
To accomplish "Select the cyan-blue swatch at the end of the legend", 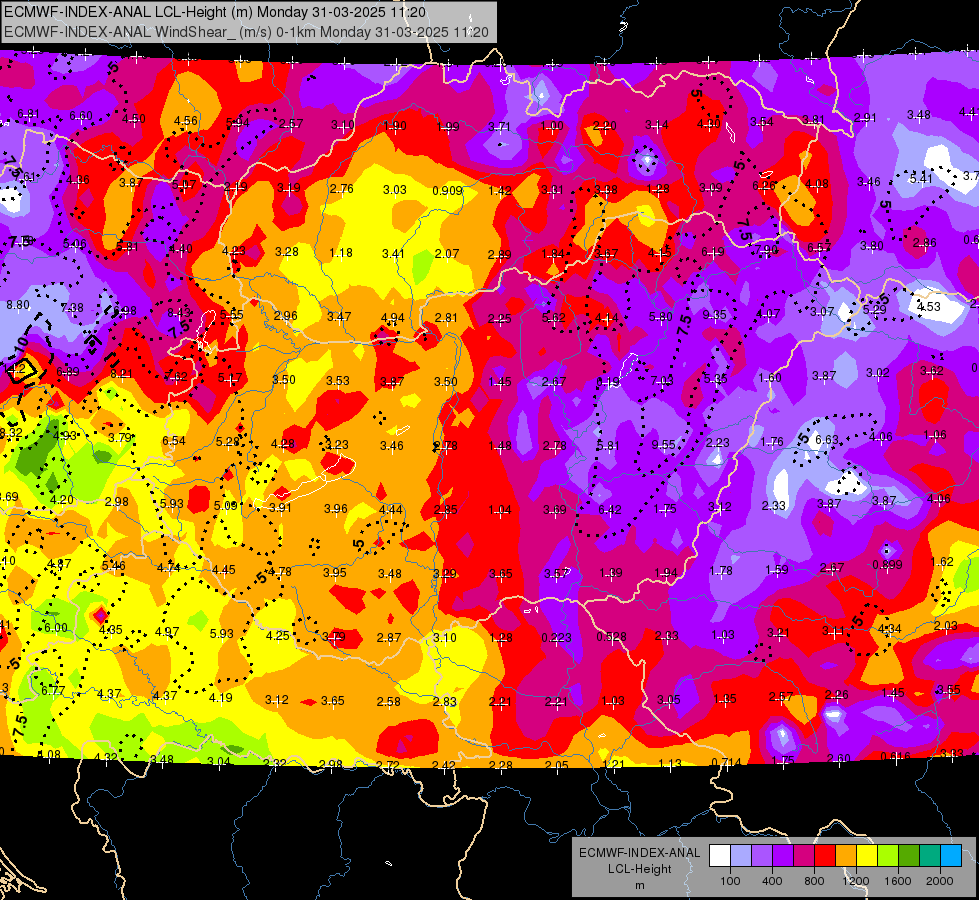I will pyautogui.click(x=951, y=856).
